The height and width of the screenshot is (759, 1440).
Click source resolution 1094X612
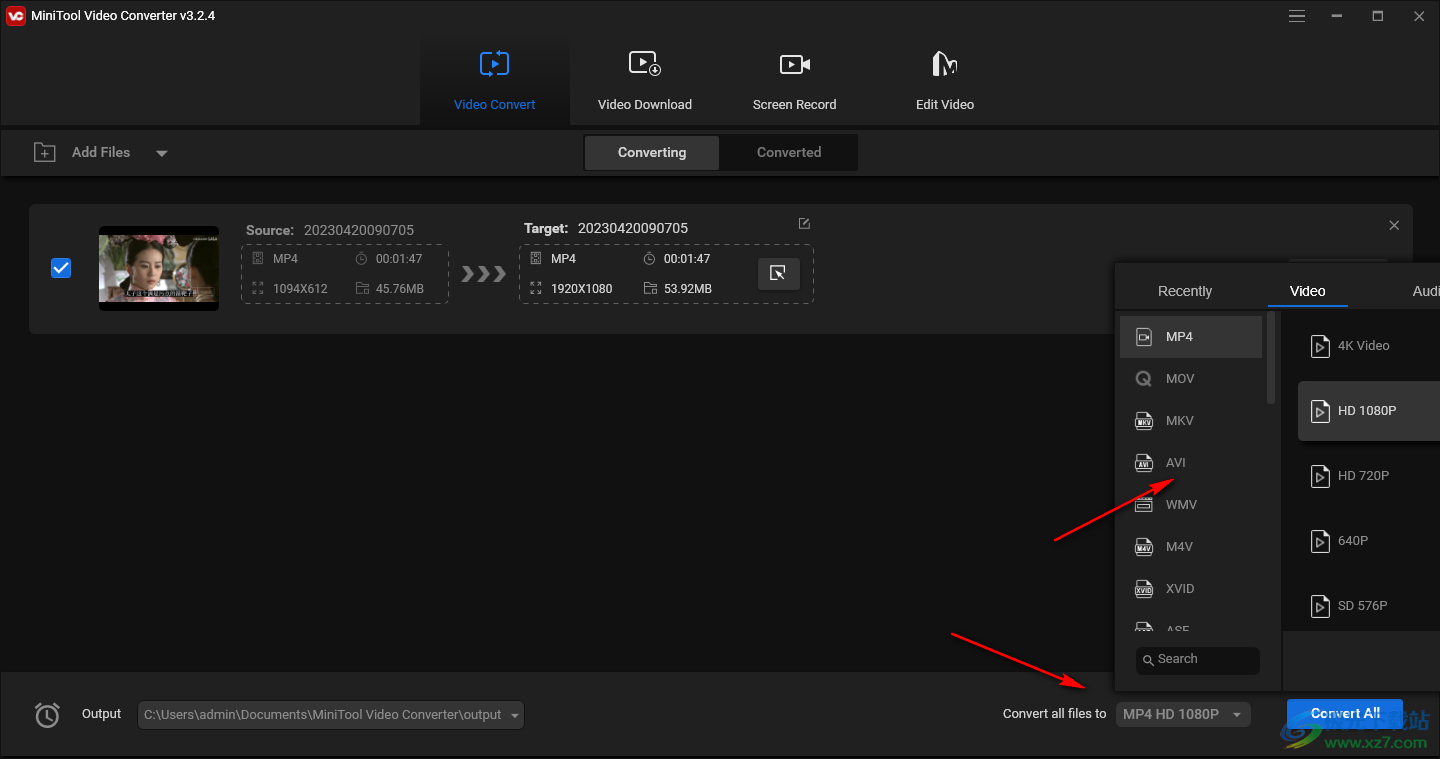300,289
